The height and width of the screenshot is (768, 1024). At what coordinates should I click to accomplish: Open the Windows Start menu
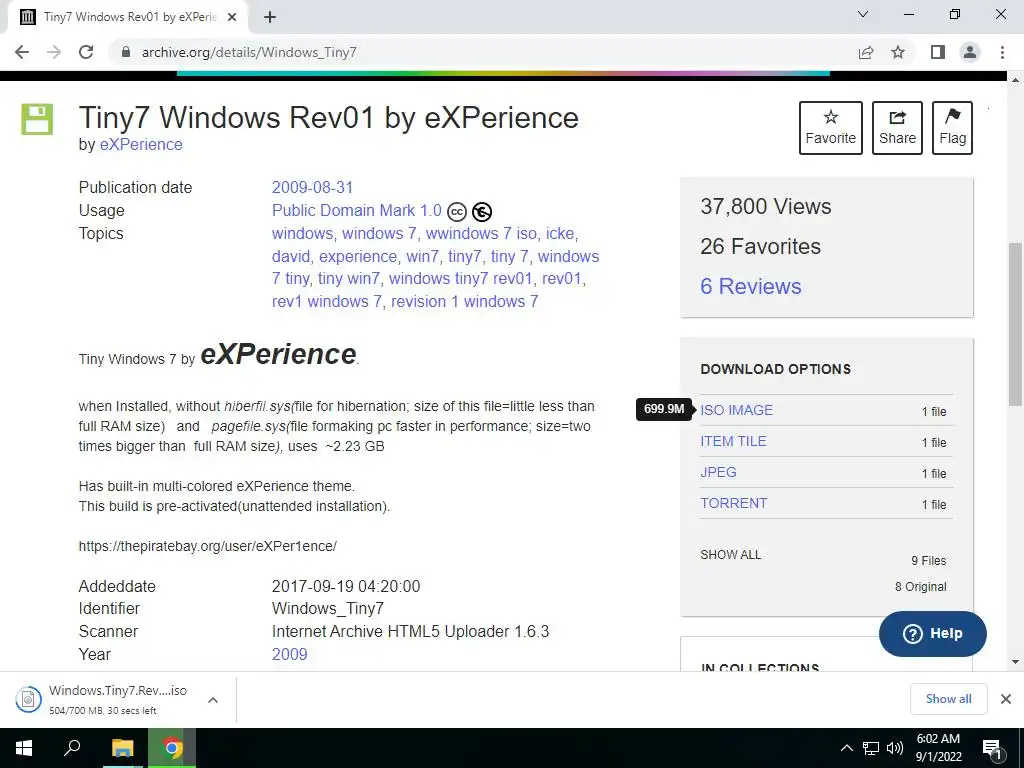pyautogui.click(x=24, y=748)
